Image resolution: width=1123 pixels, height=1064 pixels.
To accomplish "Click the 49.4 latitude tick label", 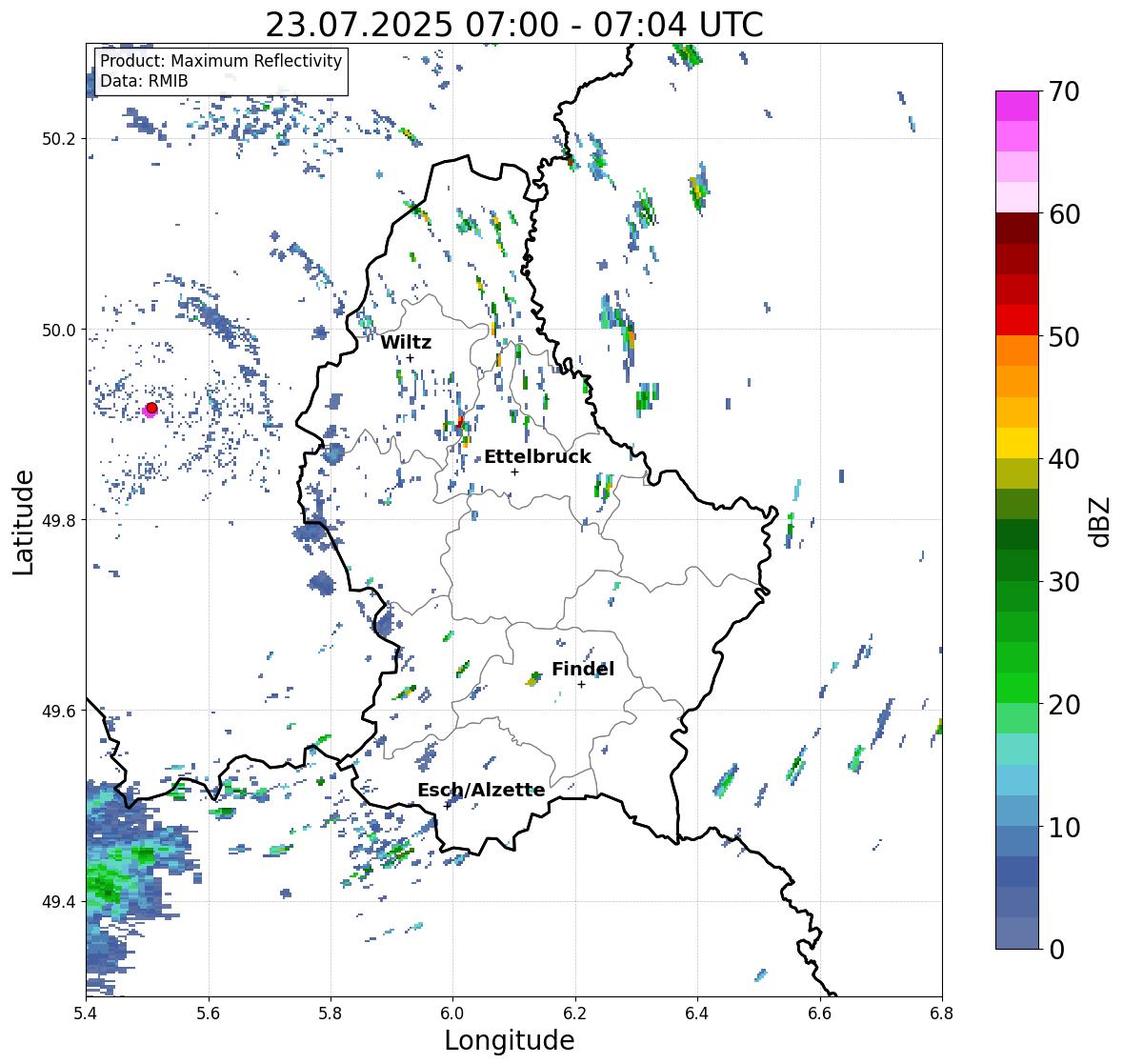I will point(59,902).
